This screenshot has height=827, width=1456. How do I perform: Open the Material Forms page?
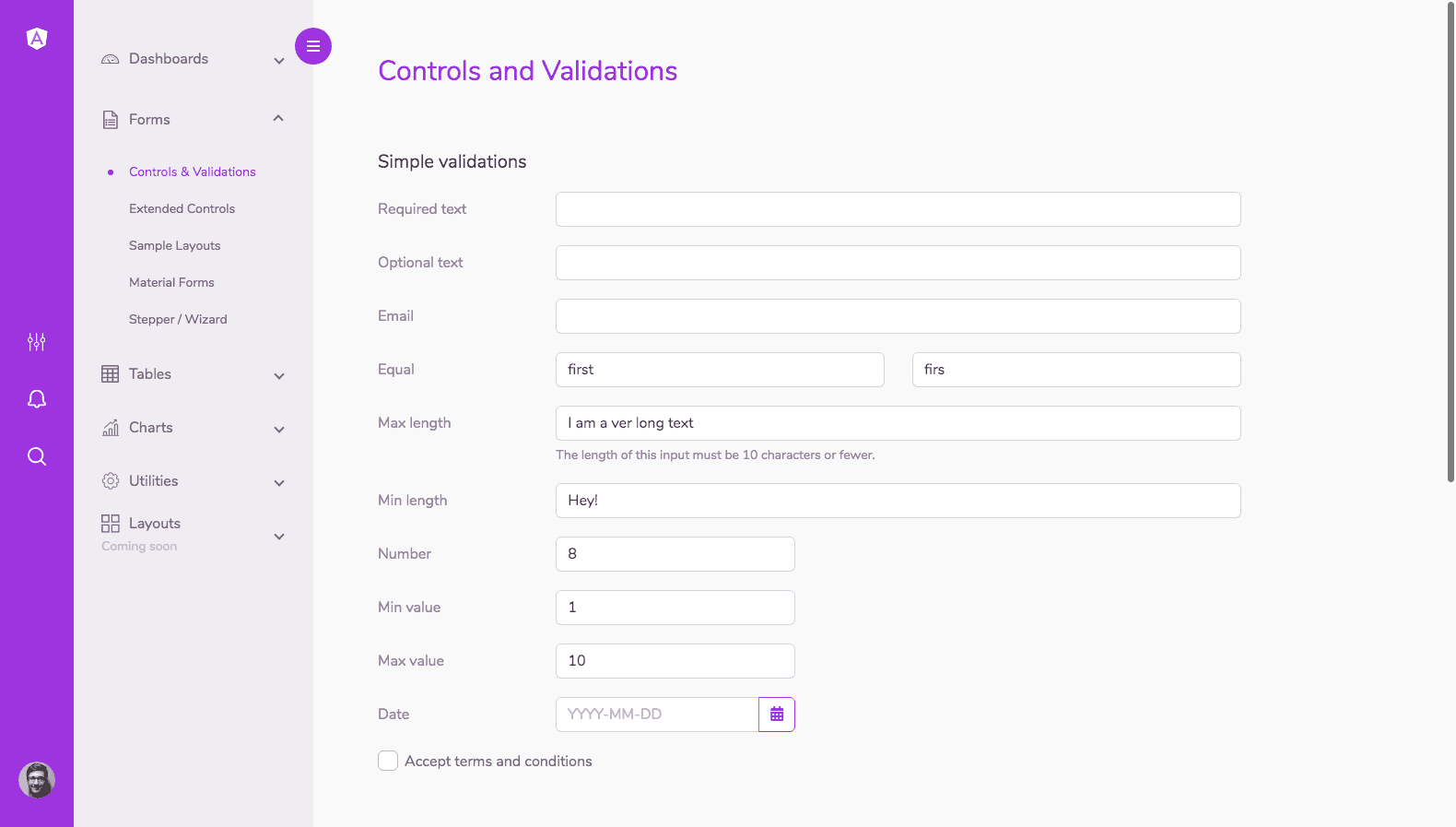click(171, 282)
